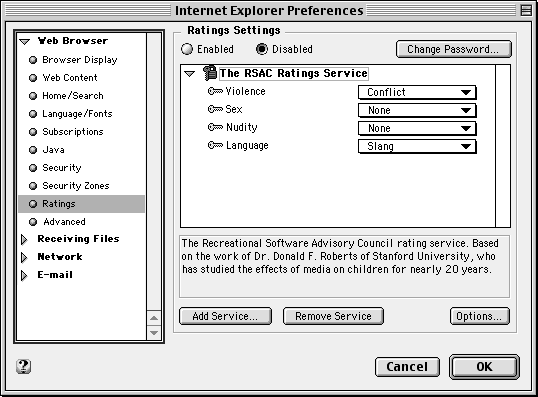538x397 pixels.
Task: Click the Add Service button
Action: [225, 316]
